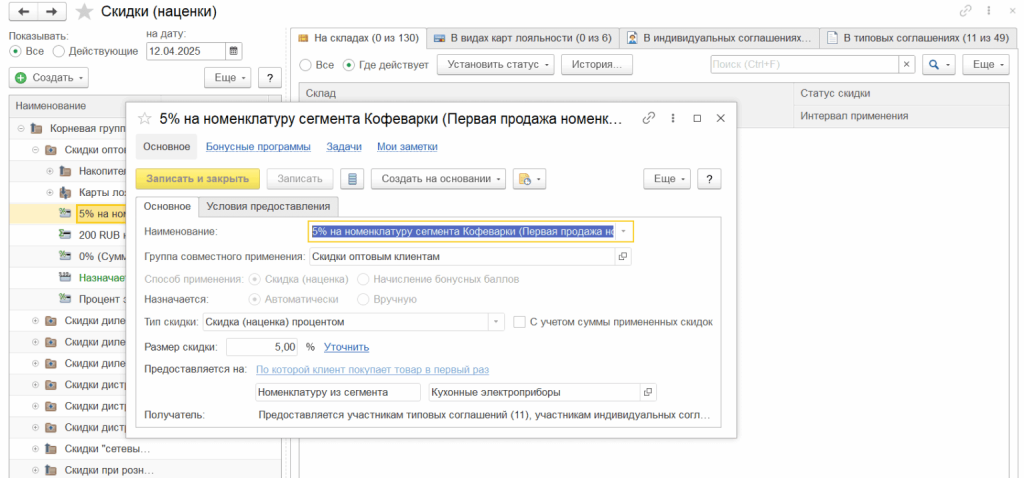Select the Все radio under Показывать
Image resolution: width=1024 pixels, height=478 pixels.
(15, 51)
